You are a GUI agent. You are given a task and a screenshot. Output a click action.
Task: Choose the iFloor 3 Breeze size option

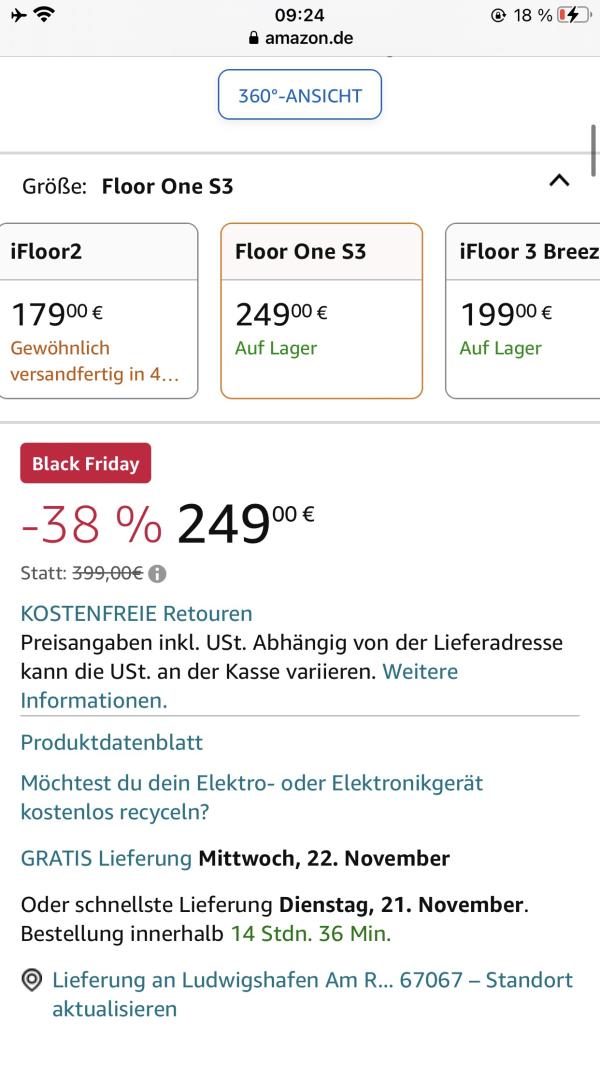coord(522,311)
